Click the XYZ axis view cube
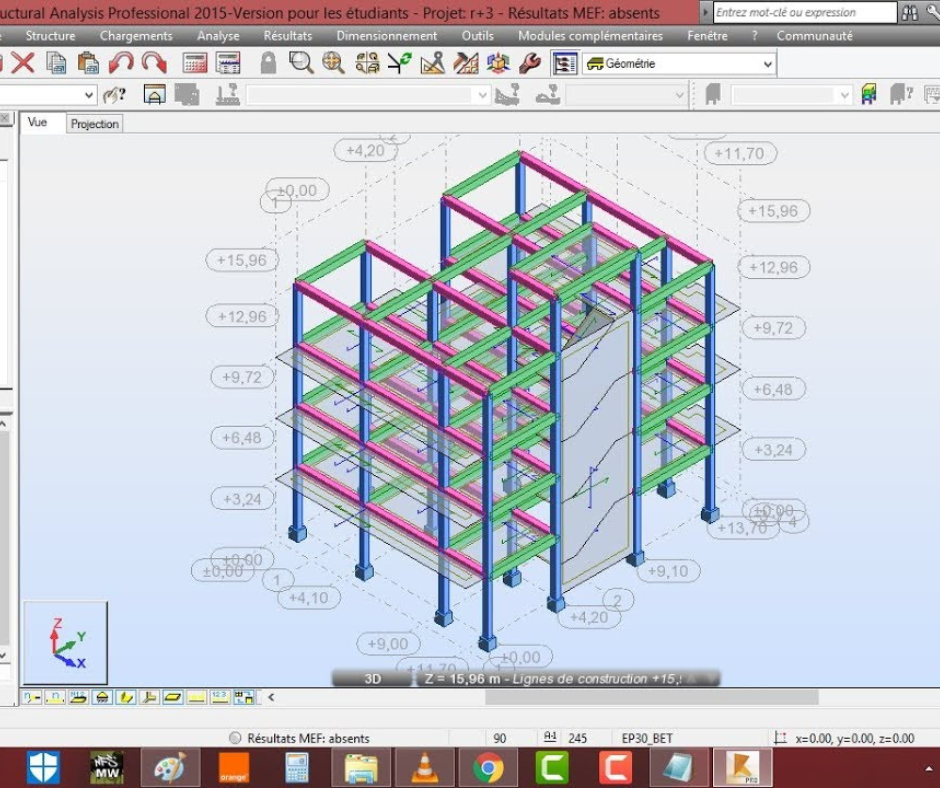The height and width of the screenshot is (788, 940). (x=65, y=641)
